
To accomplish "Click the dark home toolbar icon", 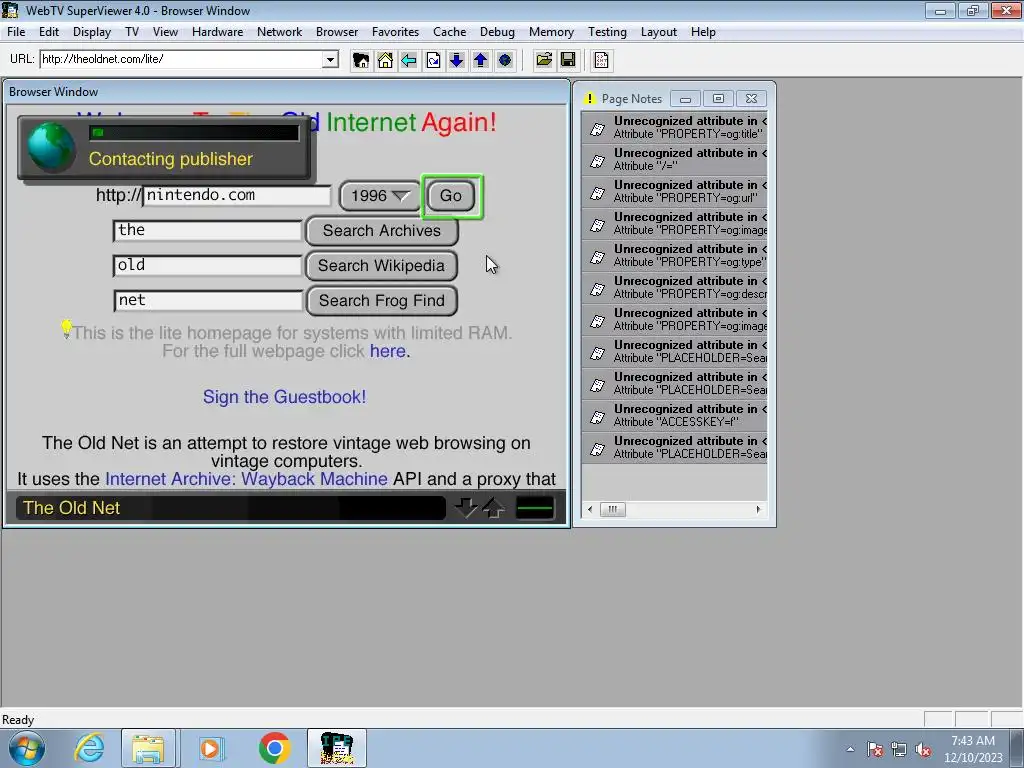I will point(360,61).
